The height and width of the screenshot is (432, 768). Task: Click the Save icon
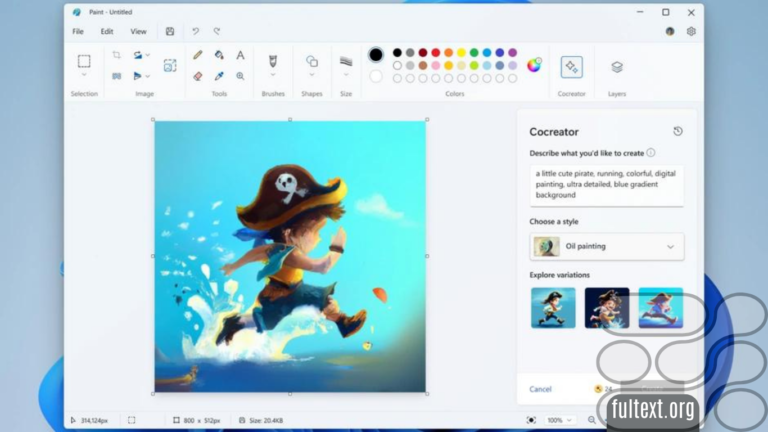pyautogui.click(x=170, y=31)
